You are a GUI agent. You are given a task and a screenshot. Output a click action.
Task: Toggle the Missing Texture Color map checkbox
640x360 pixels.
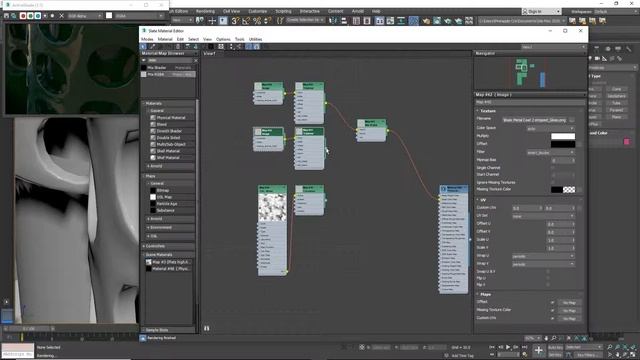coord(552,310)
